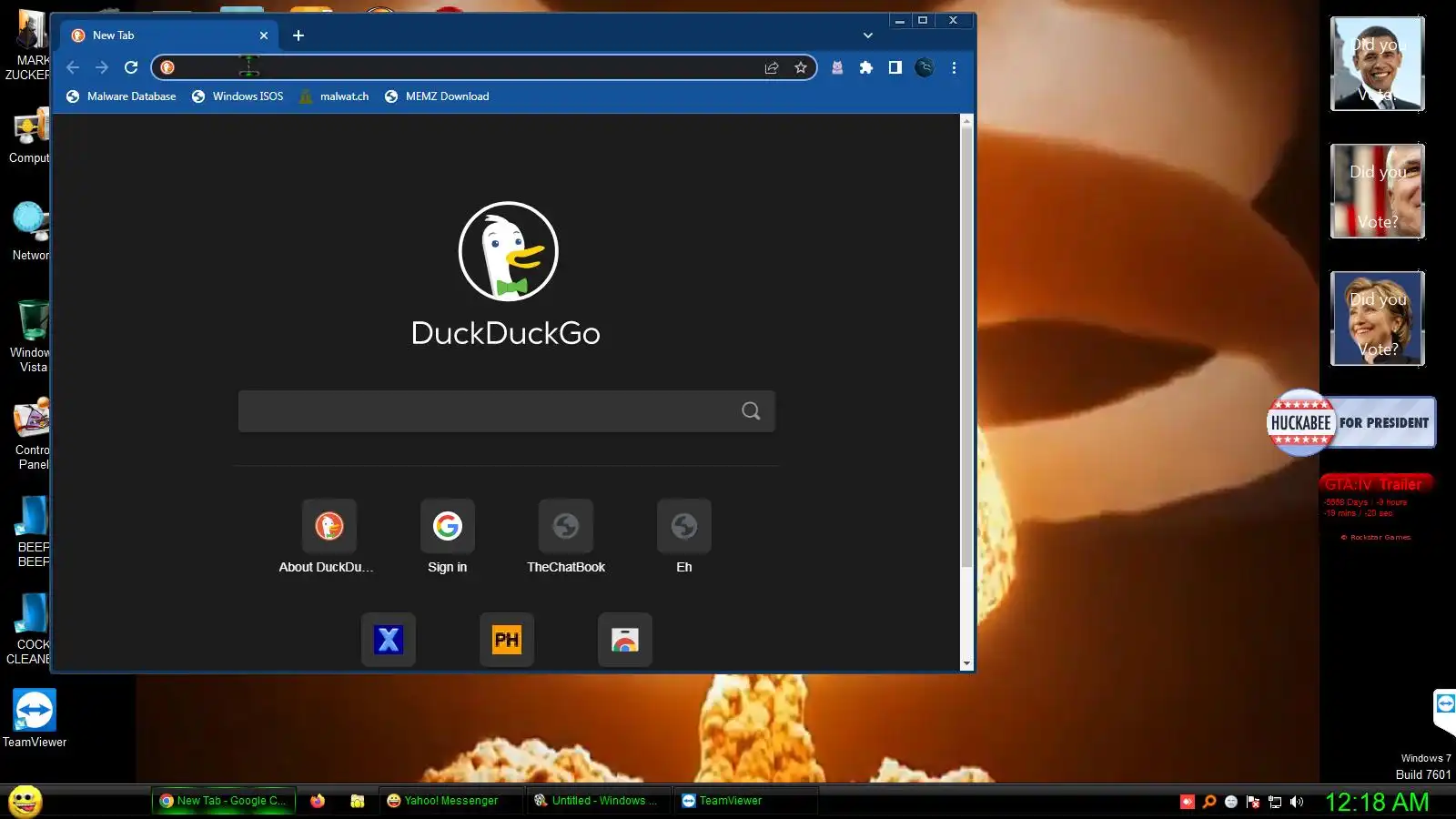Switch to New Tab - Google Chrome taskbar button
Viewport: 1456px width, 819px height.
tap(224, 801)
